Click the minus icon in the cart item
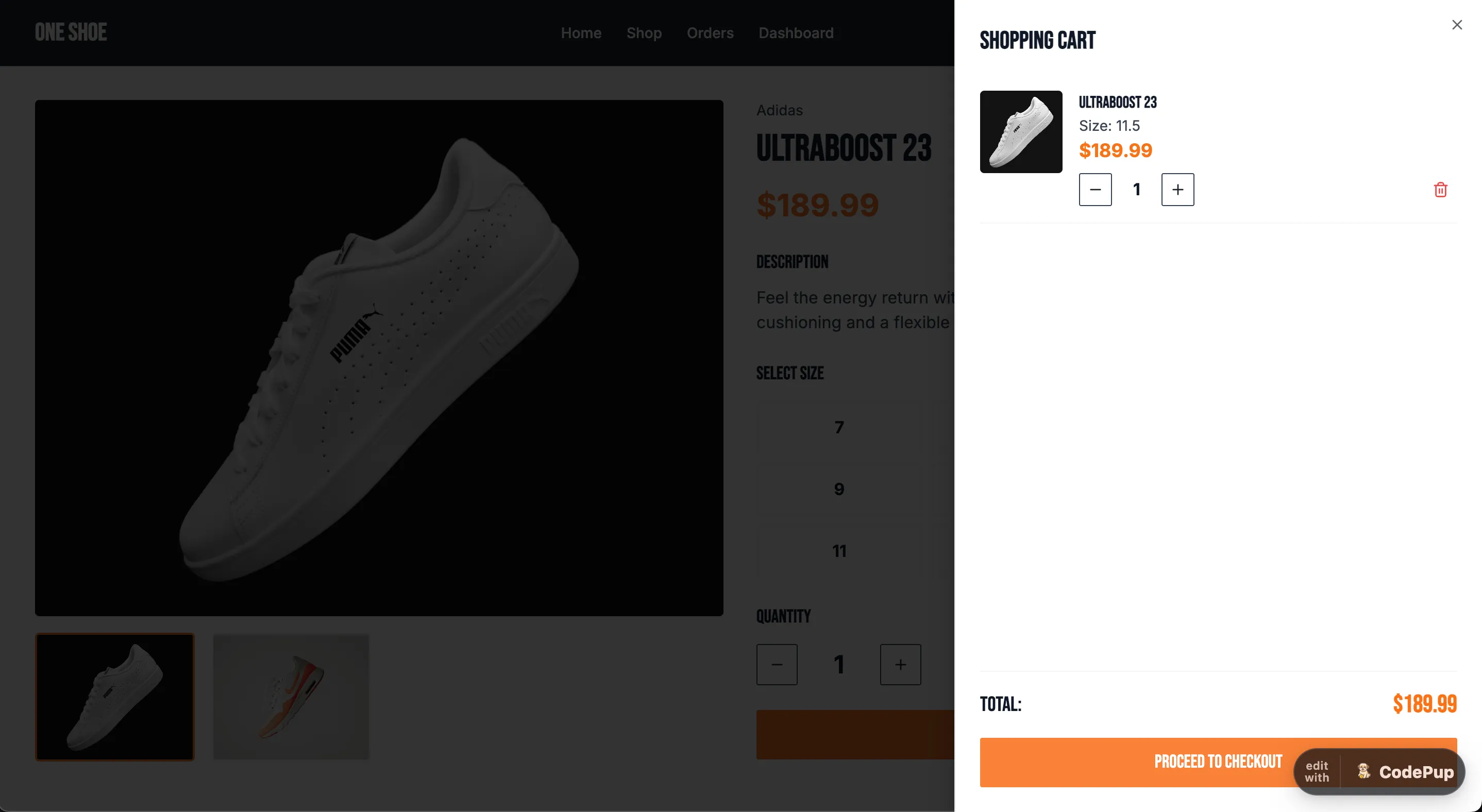This screenshot has height=812, width=1482. point(1095,190)
